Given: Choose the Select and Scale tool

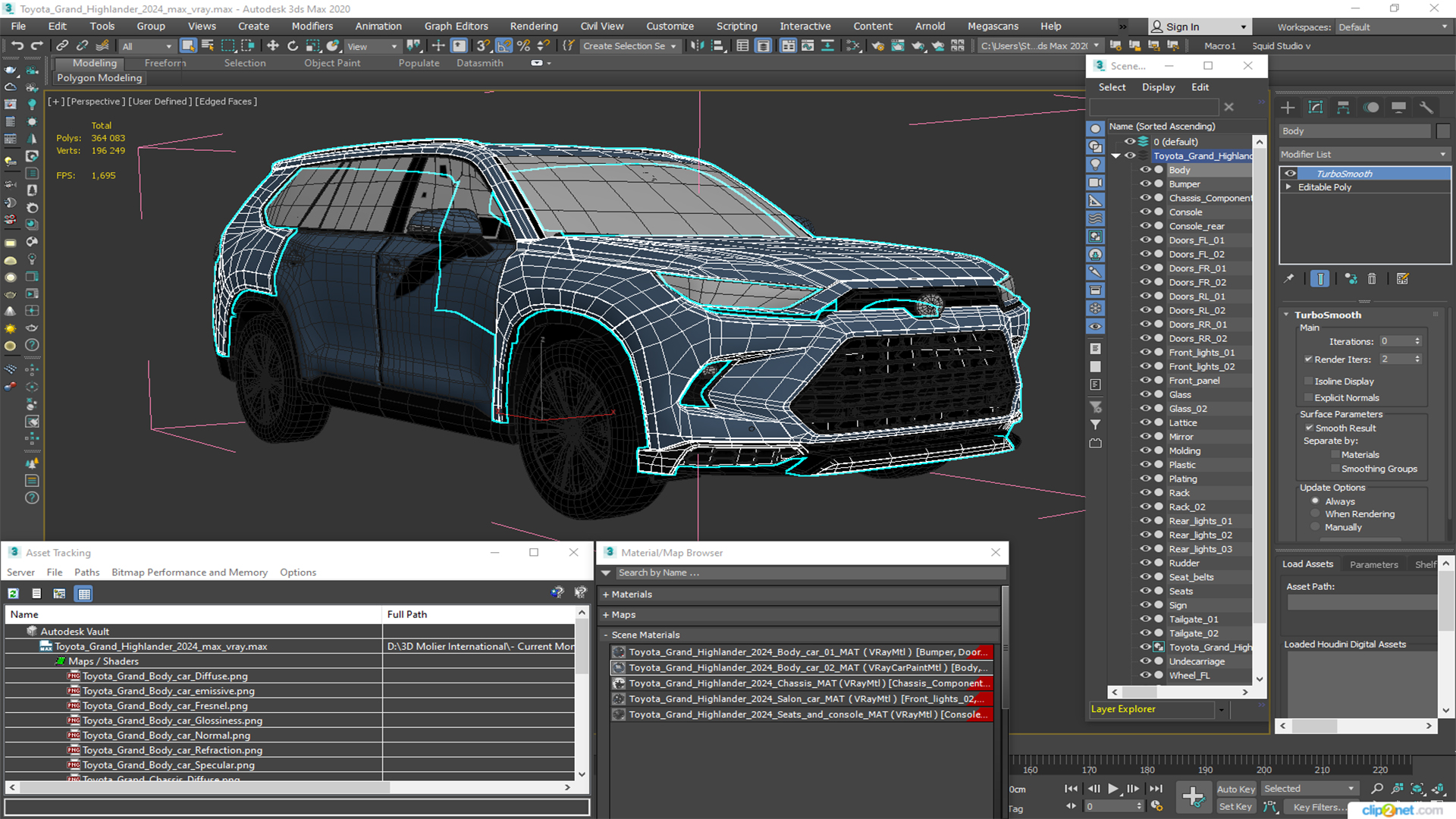Looking at the screenshot, I should tap(312, 45).
